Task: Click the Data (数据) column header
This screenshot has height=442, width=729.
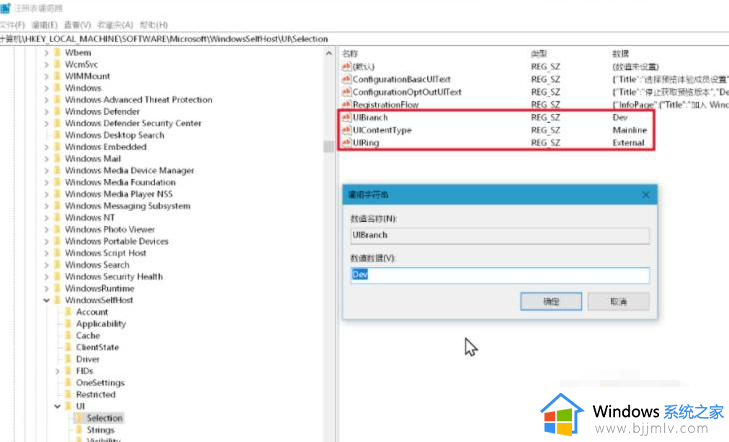Action: pos(621,54)
